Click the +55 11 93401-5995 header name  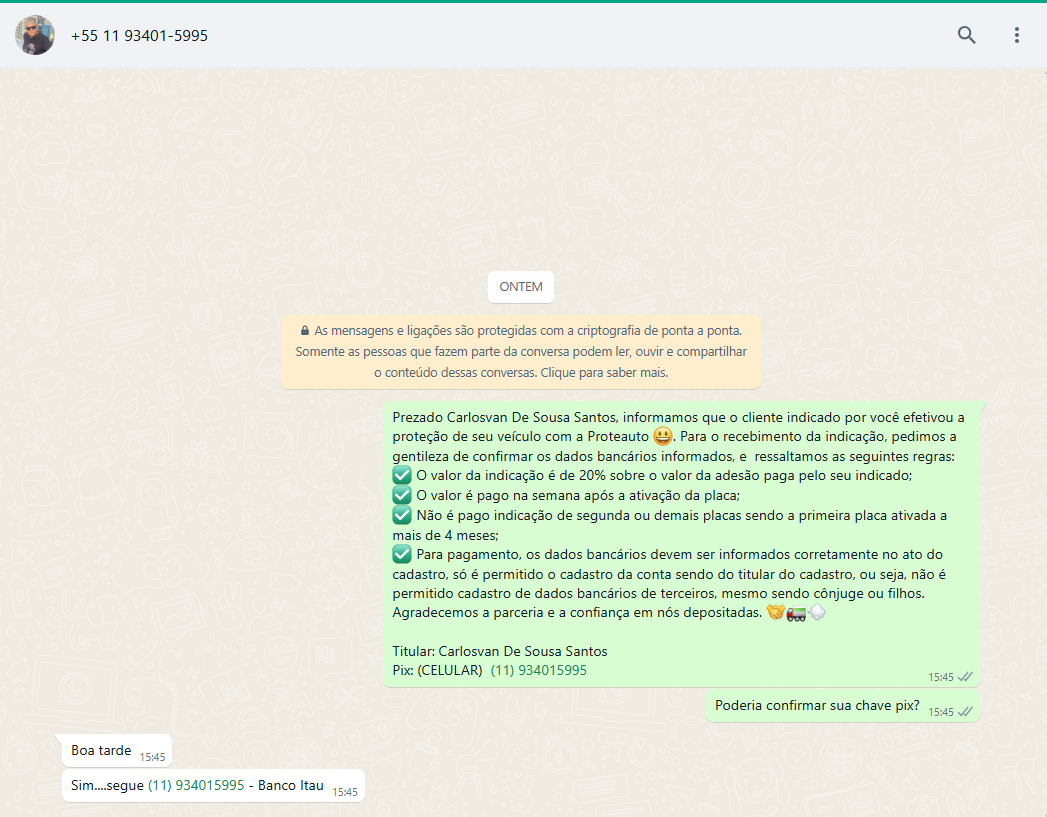tap(139, 36)
